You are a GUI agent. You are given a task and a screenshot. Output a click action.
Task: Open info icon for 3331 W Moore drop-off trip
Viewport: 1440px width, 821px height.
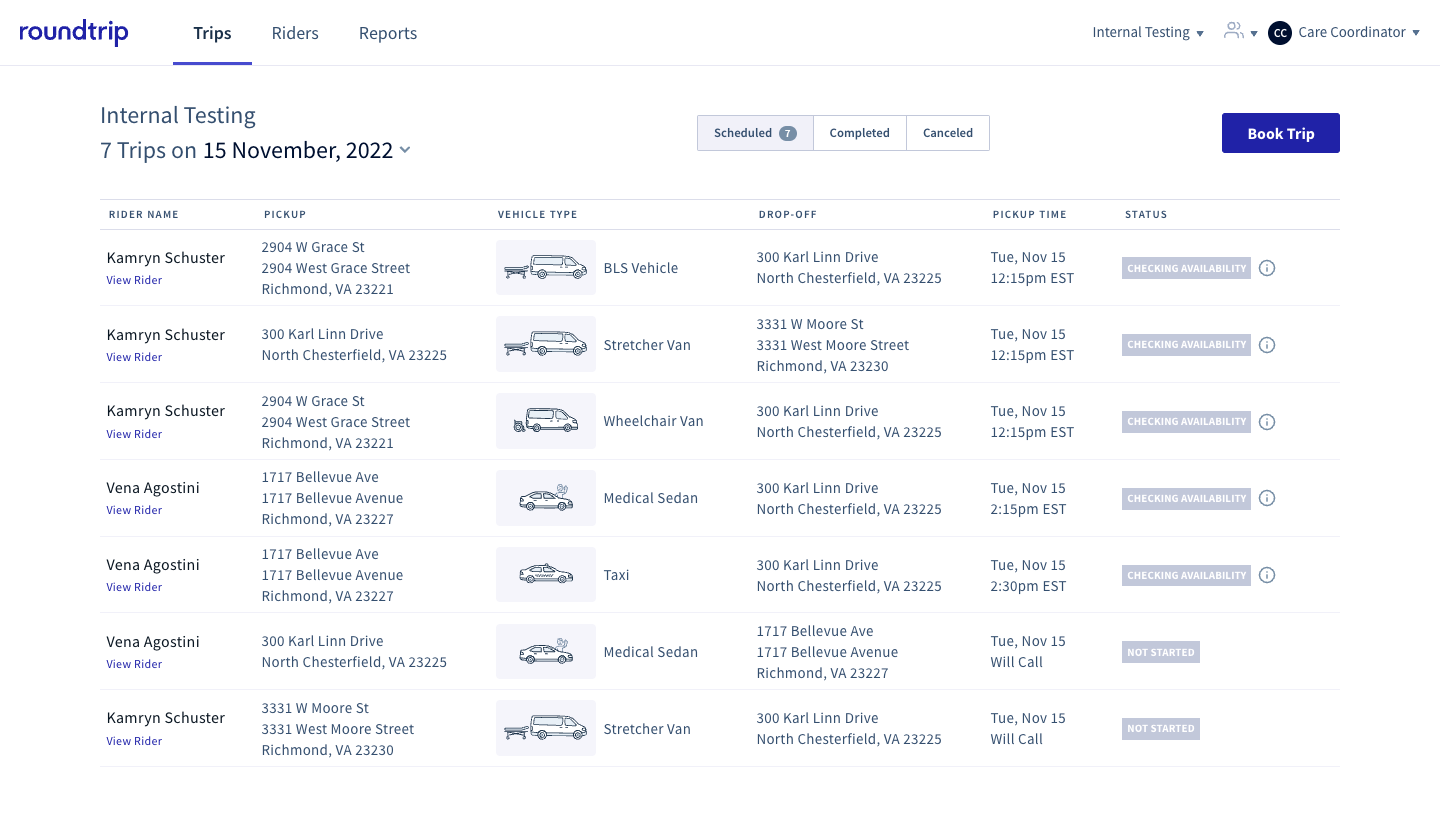point(1267,345)
